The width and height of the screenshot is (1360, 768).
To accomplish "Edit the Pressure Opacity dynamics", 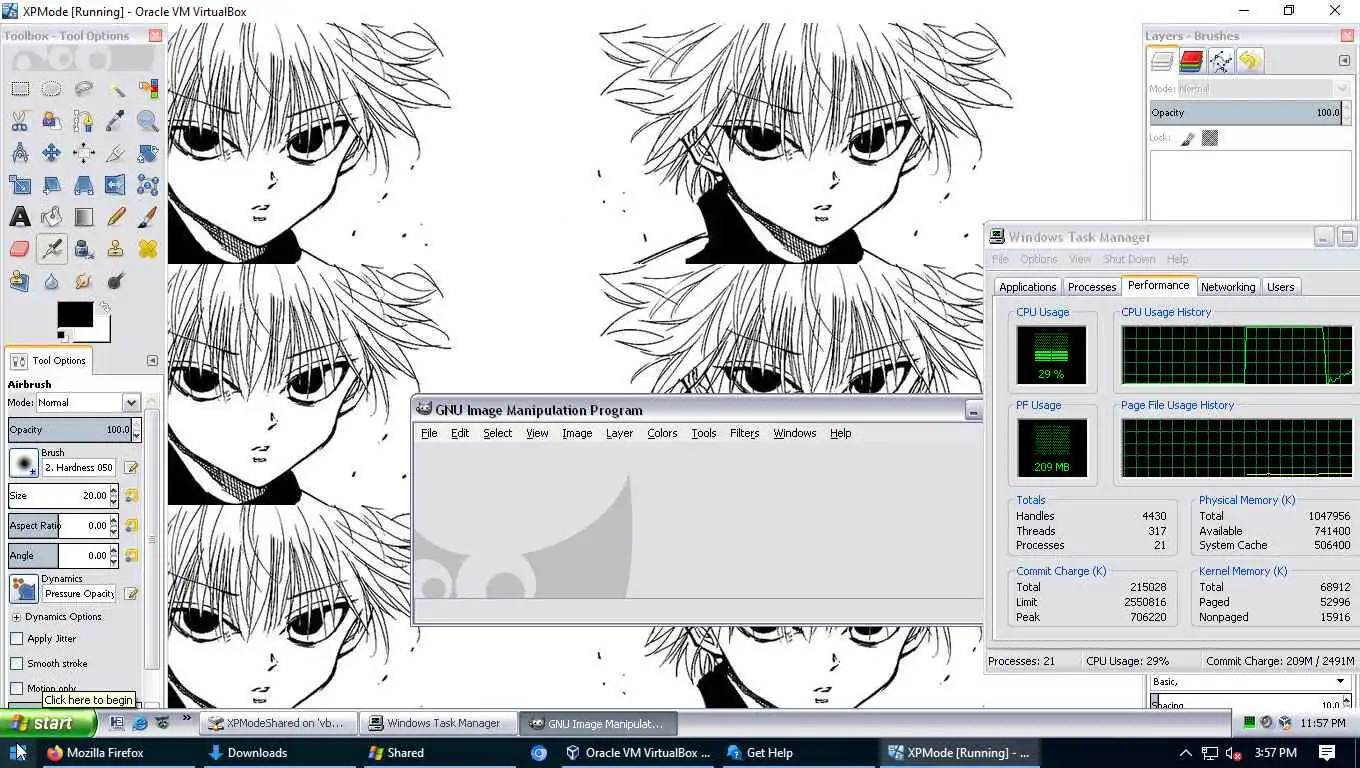I will [x=131, y=593].
